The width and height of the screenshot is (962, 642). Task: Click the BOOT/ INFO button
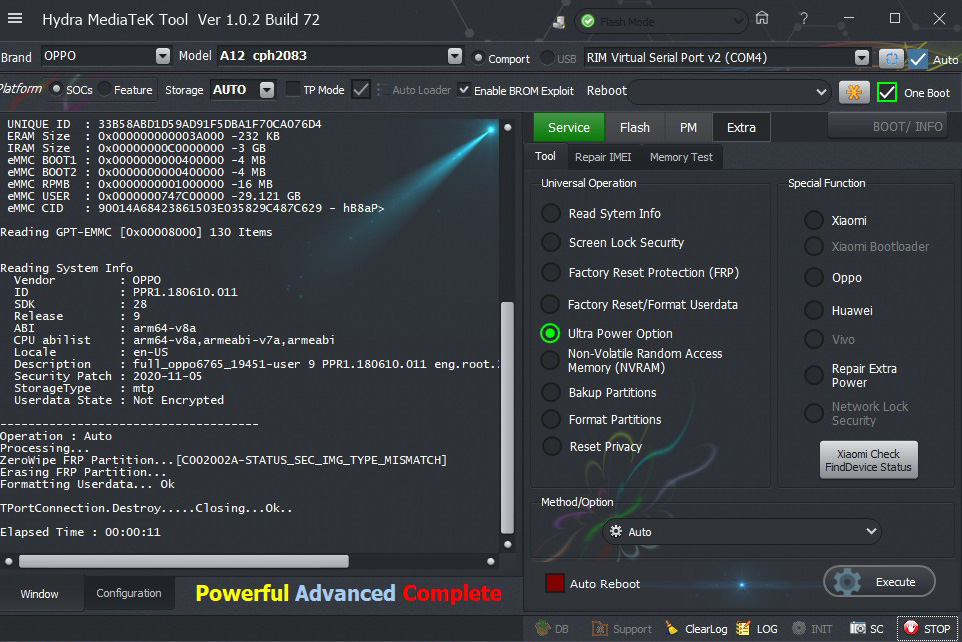pyautogui.click(x=888, y=126)
